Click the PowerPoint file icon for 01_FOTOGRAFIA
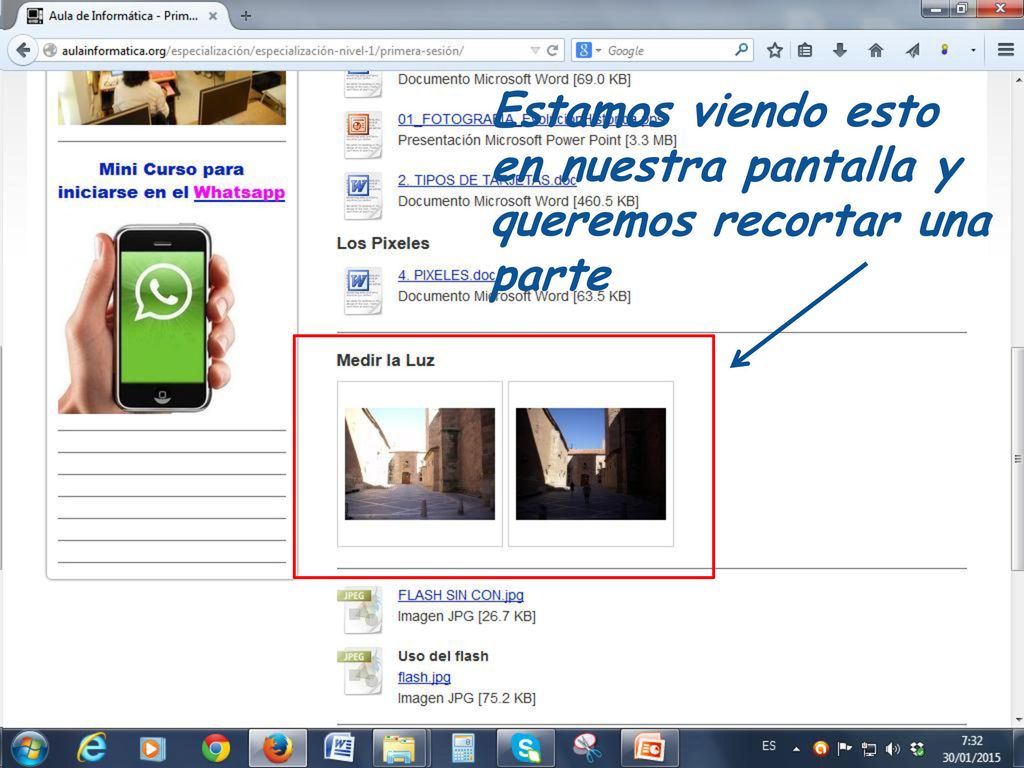Image resolution: width=1024 pixels, height=768 pixels. tap(362, 133)
